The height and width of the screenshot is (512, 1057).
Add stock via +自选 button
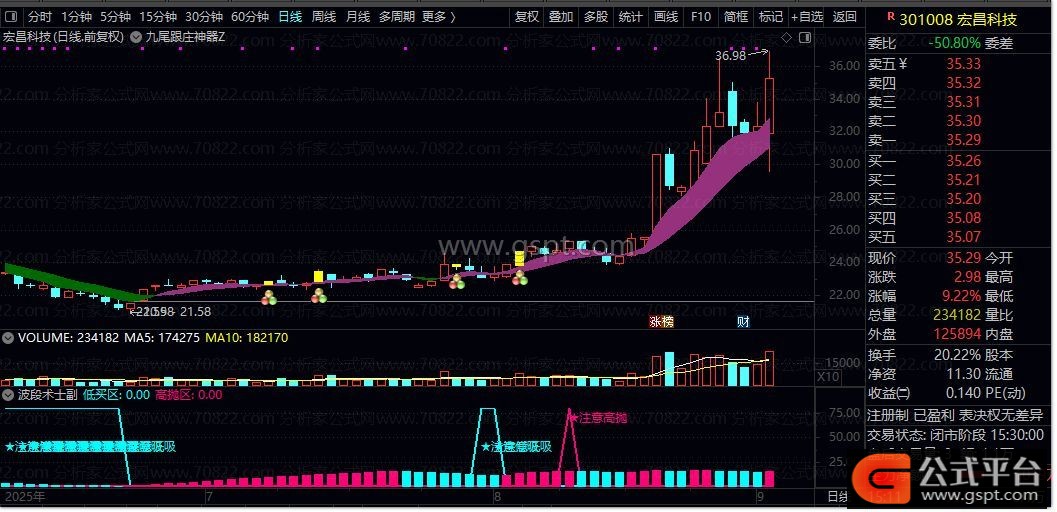coord(807,17)
